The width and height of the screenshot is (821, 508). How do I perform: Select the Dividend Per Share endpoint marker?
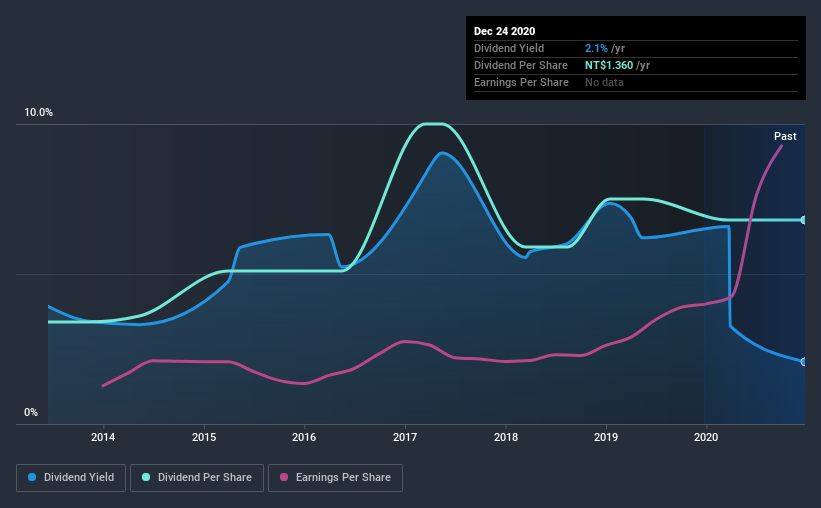[803, 220]
